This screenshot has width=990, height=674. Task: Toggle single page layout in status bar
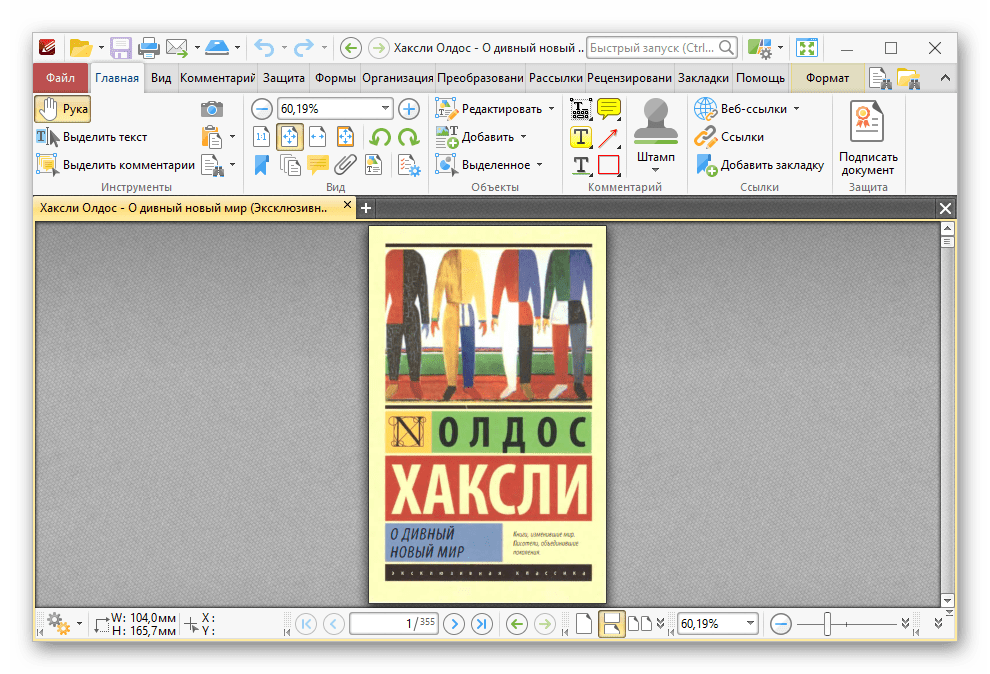pos(584,624)
